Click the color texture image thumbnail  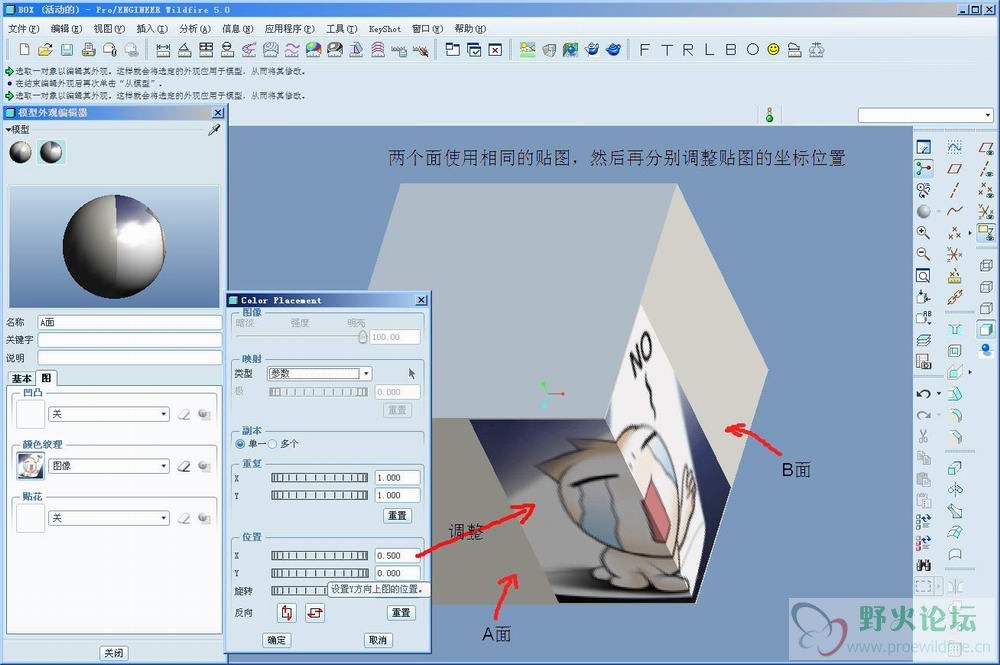(31, 466)
